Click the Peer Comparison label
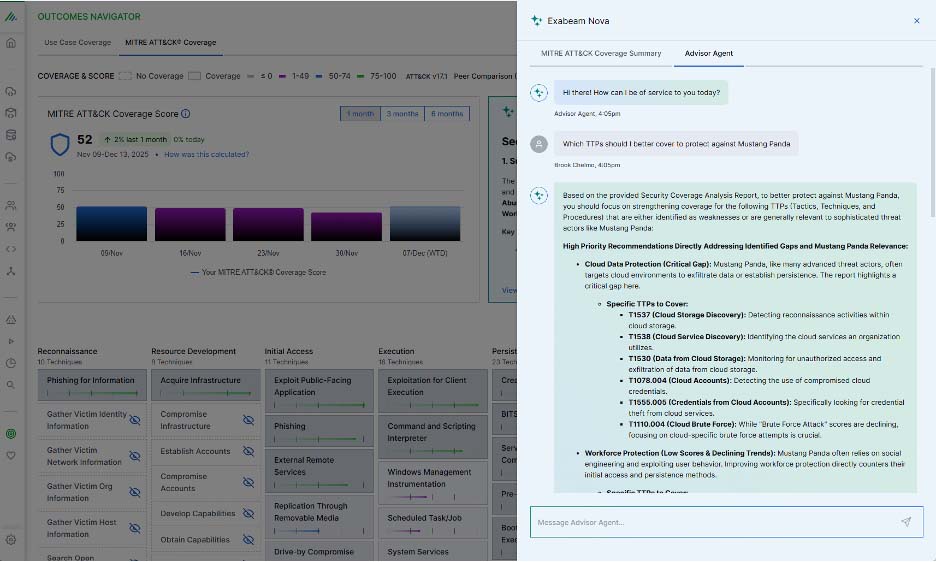The height and width of the screenshot is (562, 936). tap(484, 76)
